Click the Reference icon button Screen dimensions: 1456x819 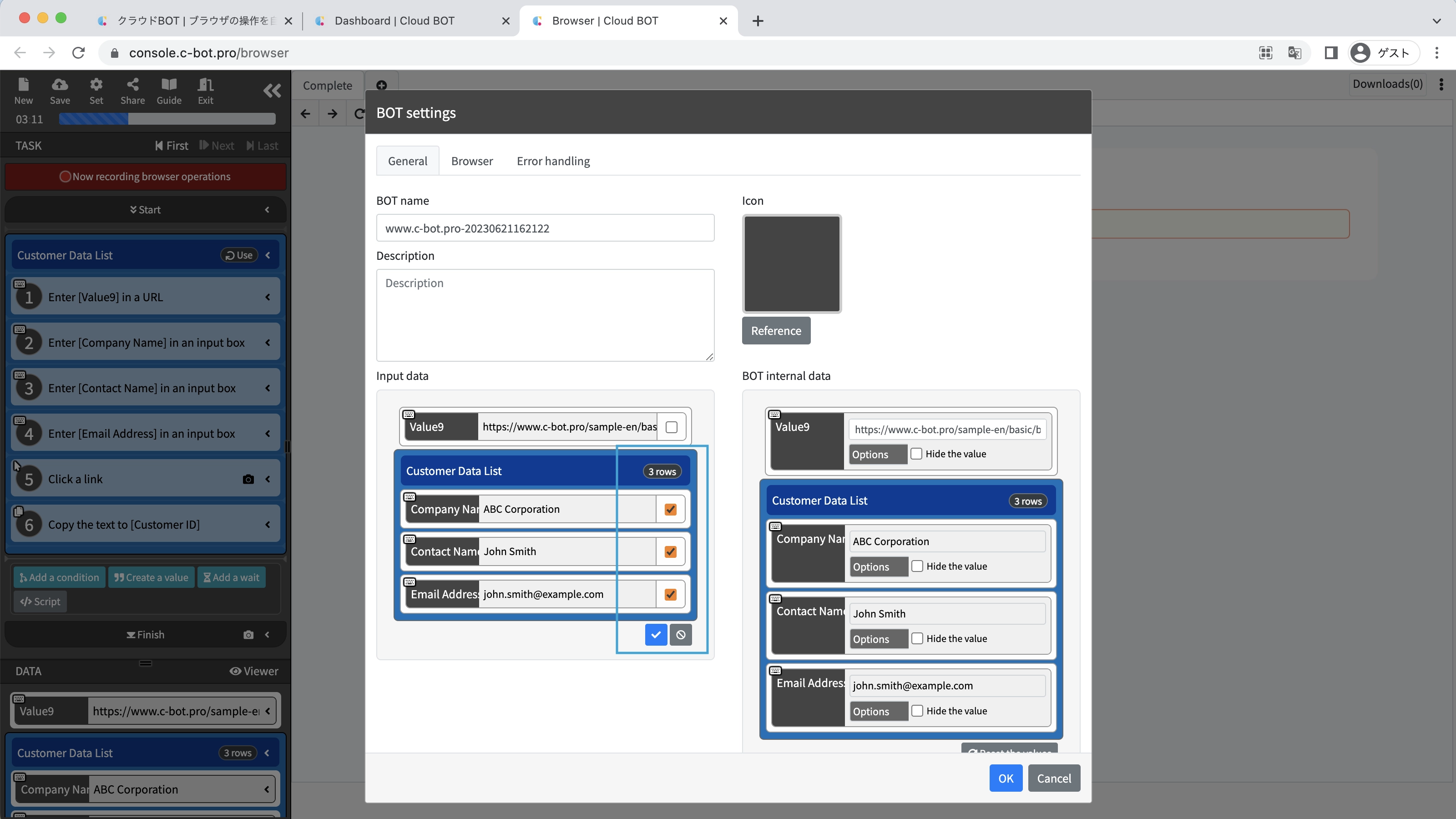pyautogui.click(x=775, y=331)
